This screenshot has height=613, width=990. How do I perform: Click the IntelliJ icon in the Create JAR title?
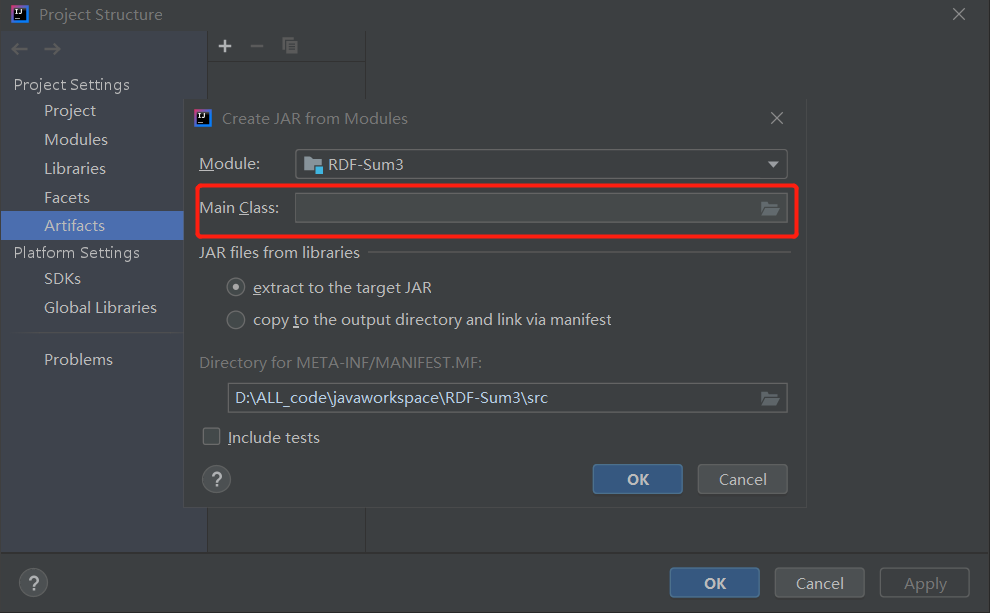click(203, 118)
